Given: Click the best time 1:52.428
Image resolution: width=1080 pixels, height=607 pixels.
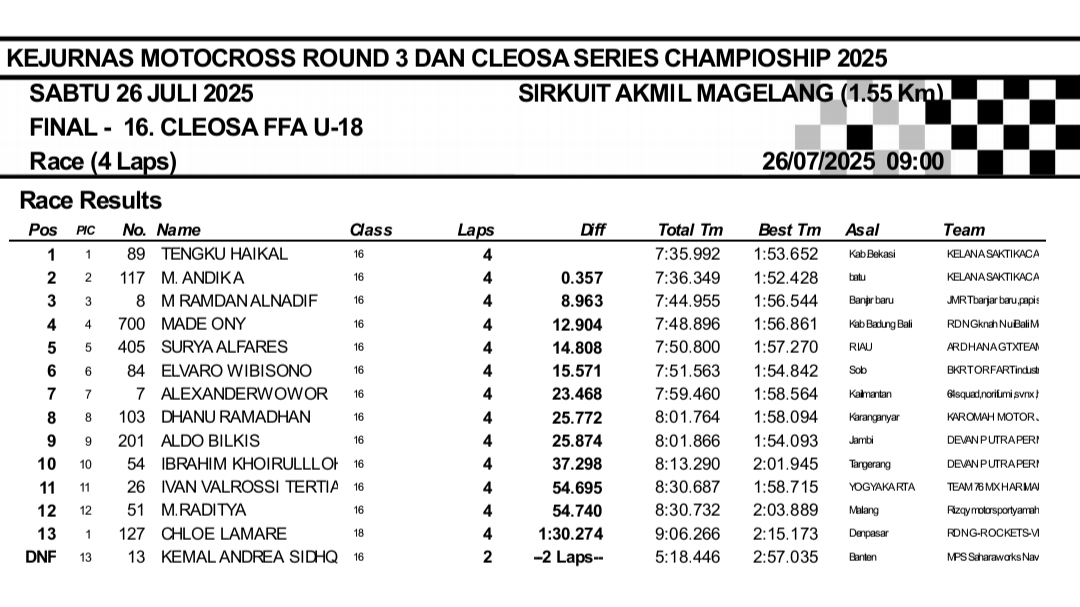Looking at the screenshot, I should pyautogui.click(x=786, y=277).
